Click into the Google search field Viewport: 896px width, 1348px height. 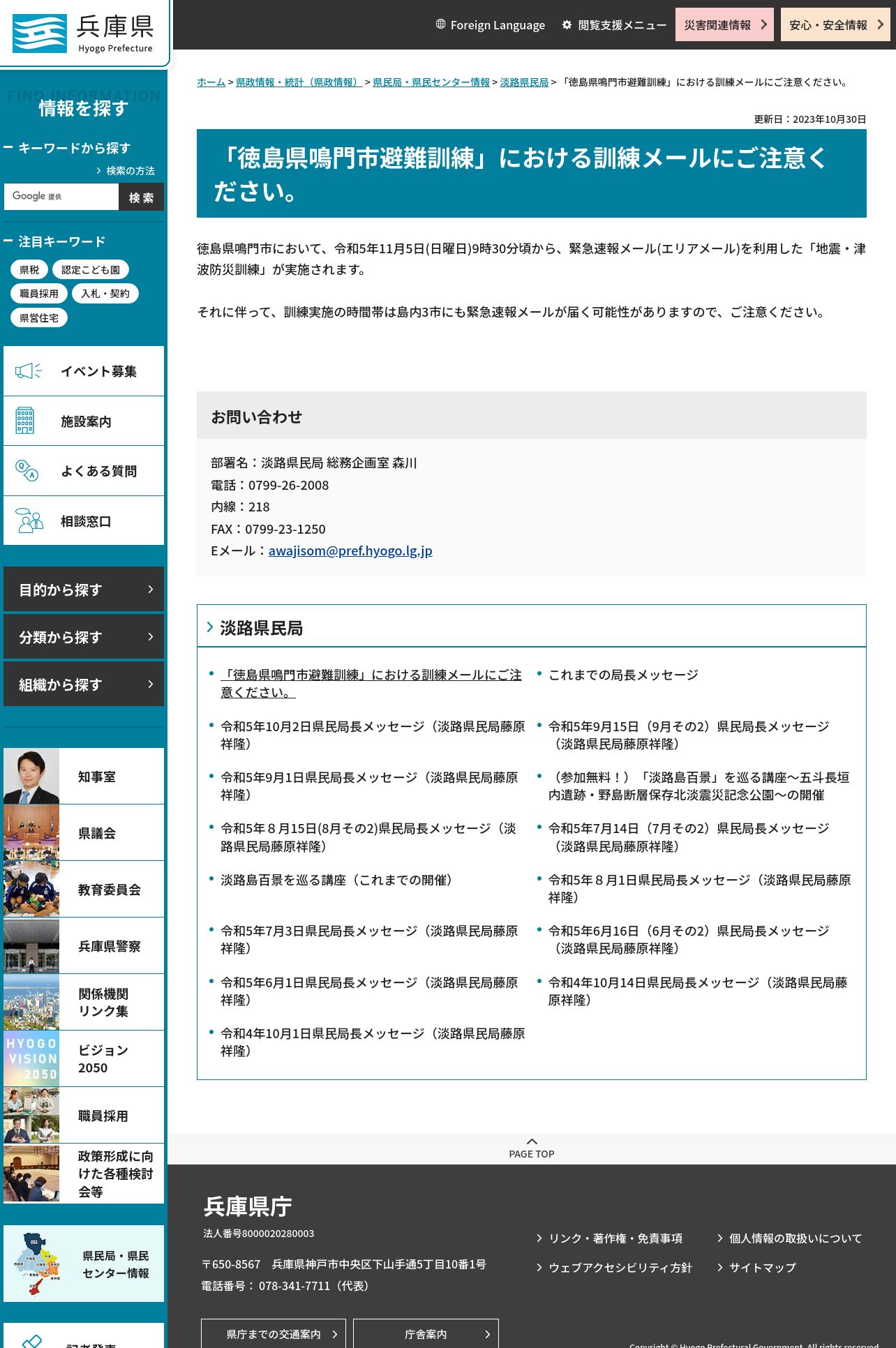[x=61, y=197]
